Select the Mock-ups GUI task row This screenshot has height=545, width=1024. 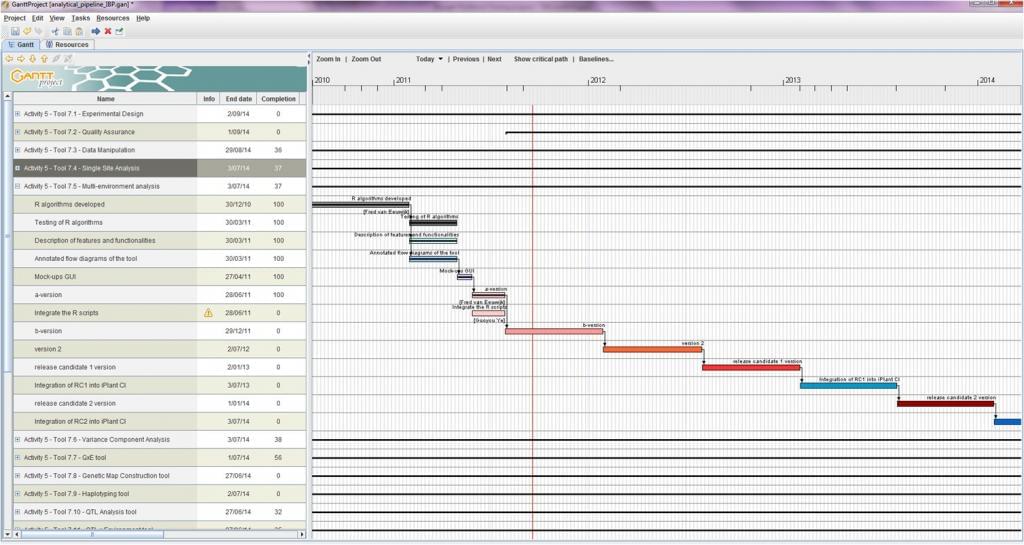159,277
